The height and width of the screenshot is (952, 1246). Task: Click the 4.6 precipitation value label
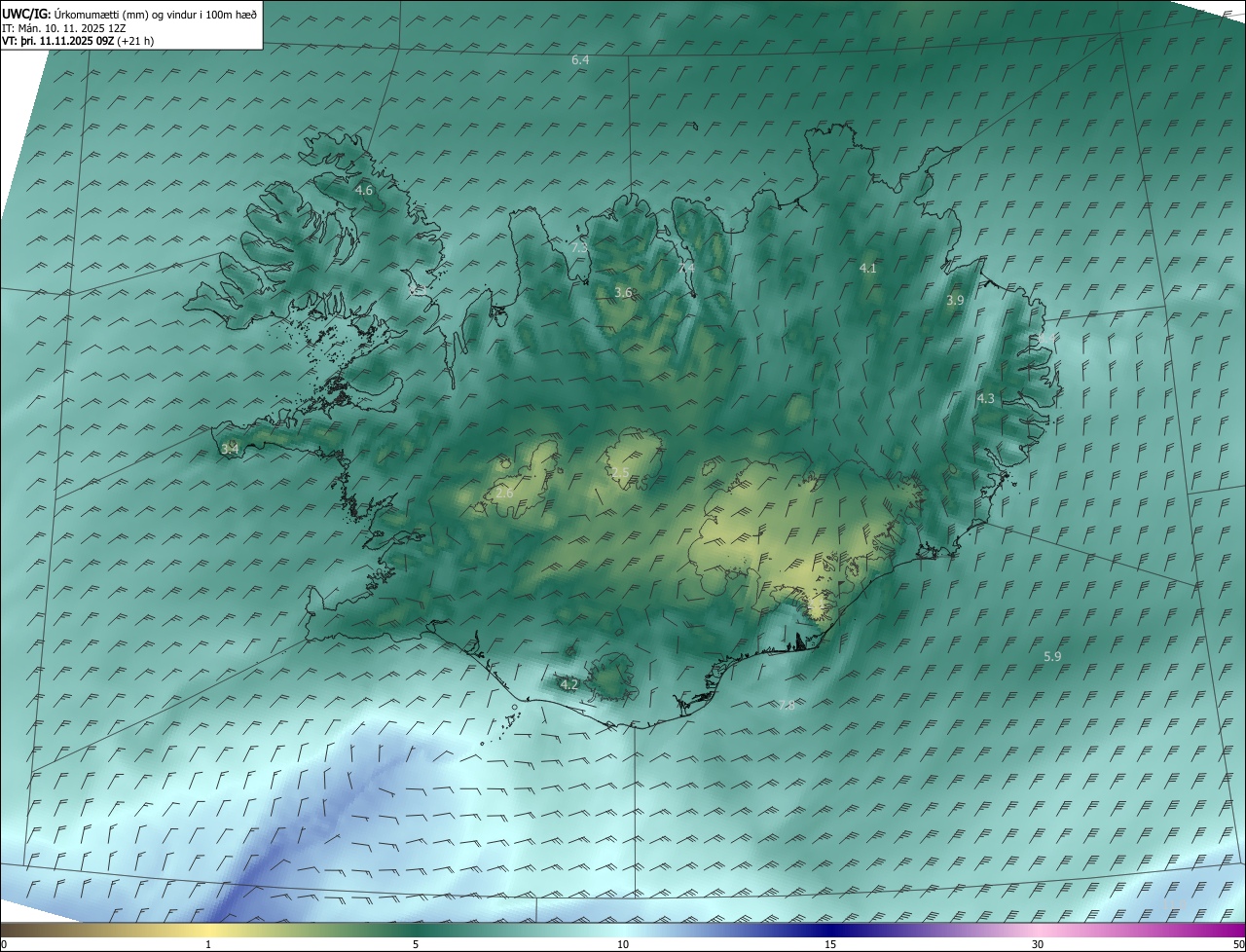[x=364, y=191]
